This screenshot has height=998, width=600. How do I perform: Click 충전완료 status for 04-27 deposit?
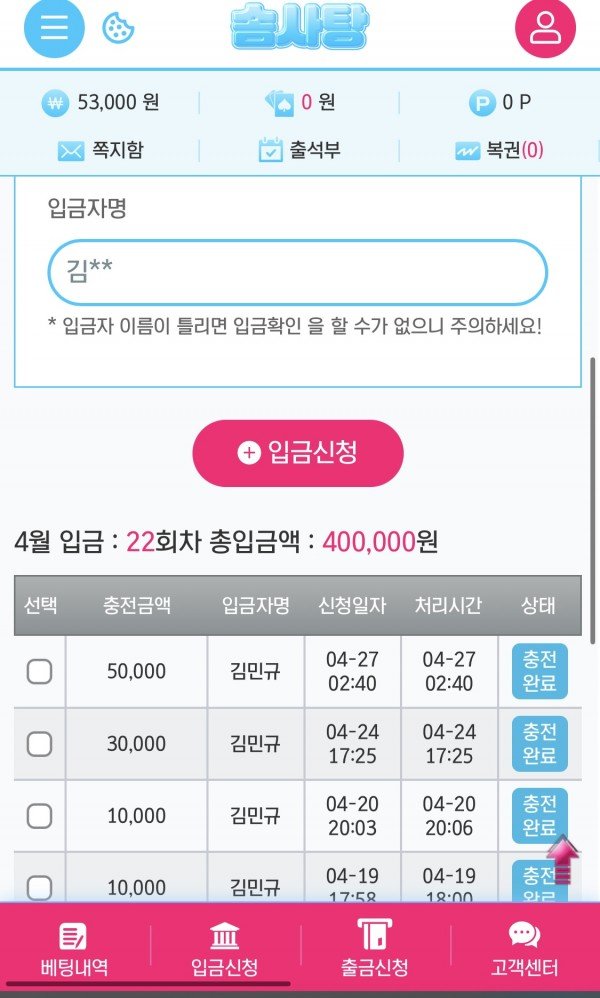[539, 671]
